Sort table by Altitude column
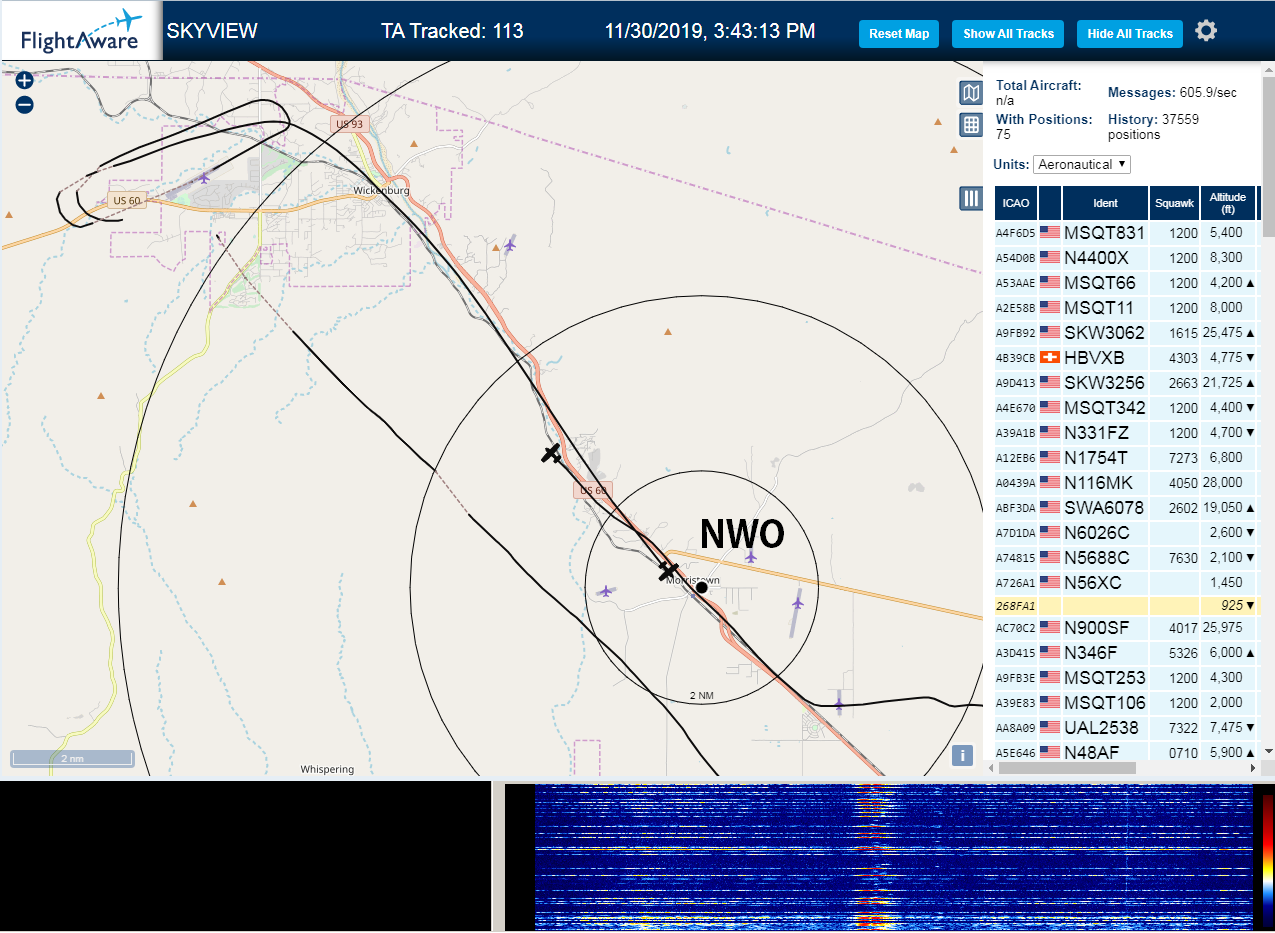 pyautogui.click(x=1227, y=203)
